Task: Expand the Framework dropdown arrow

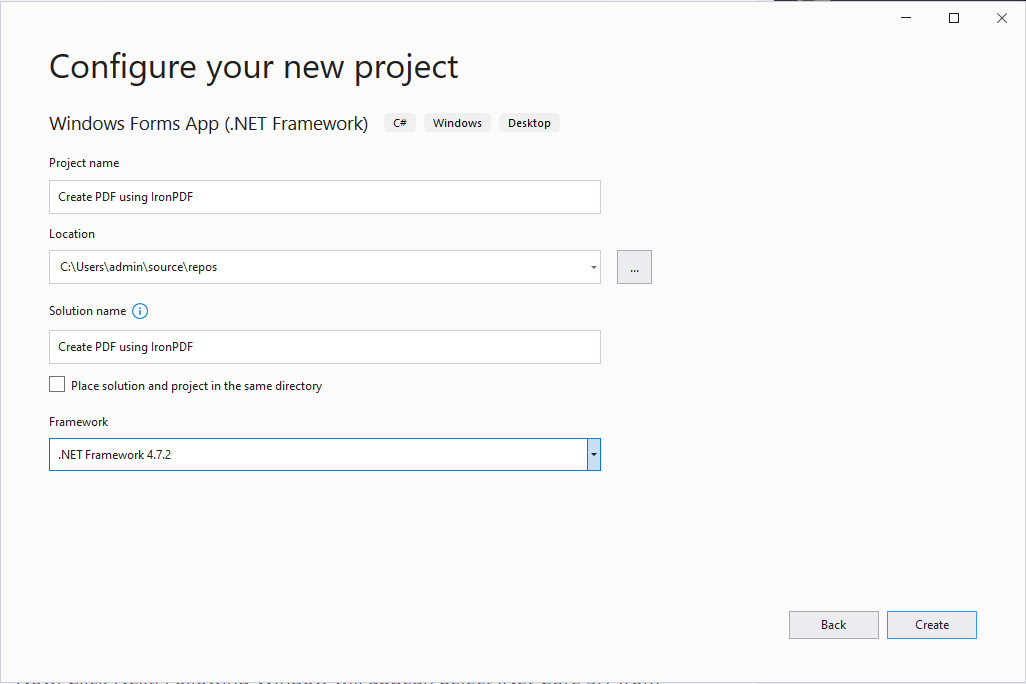Action: tap(594, 455)
